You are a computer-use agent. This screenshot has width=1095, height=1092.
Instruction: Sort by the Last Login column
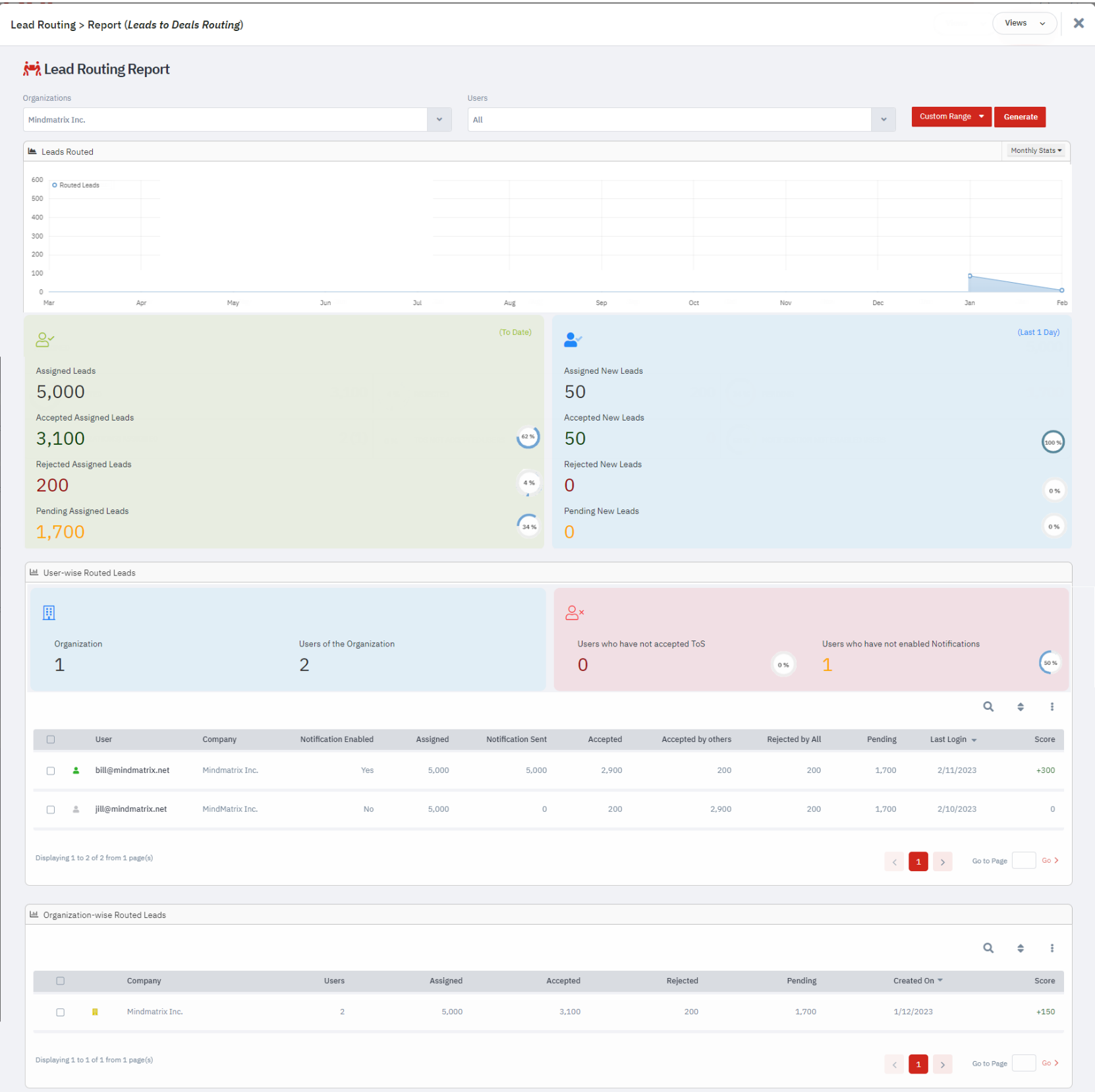click(953, 739)
